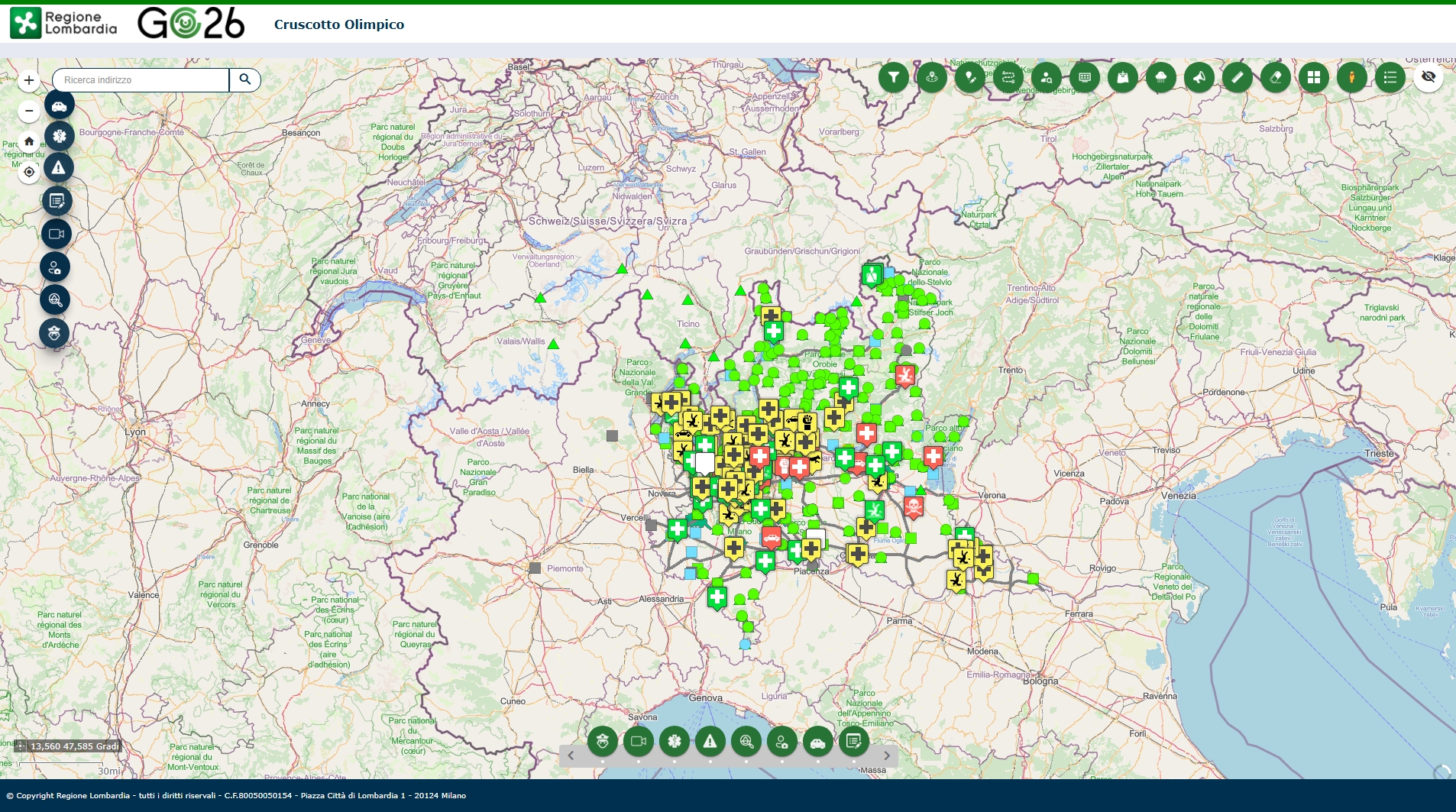Activate the orange street view person icon
Screen dimensions: 1456x812
click(1351, 77)
